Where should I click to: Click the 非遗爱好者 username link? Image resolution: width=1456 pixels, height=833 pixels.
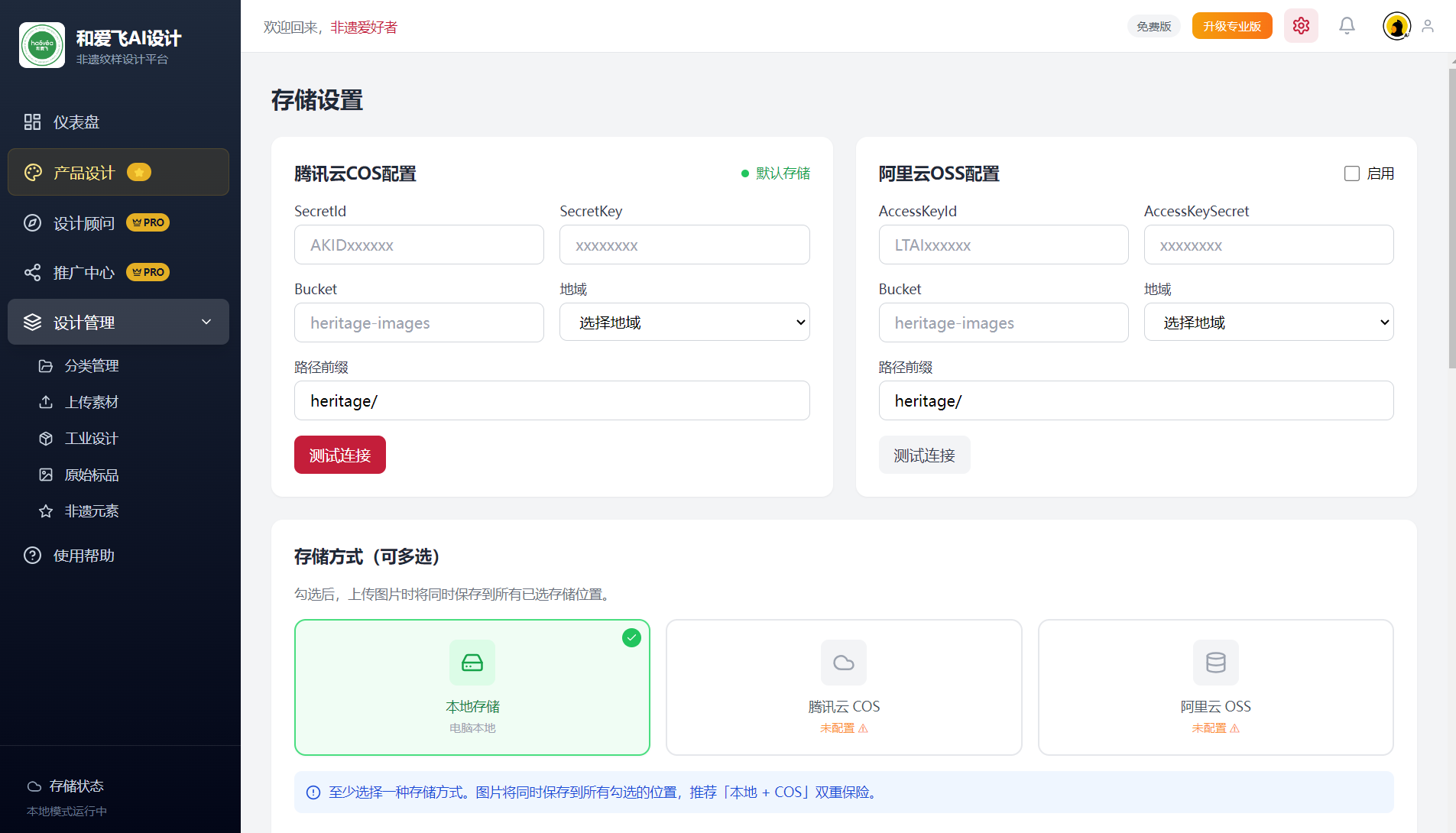point(364,28)
